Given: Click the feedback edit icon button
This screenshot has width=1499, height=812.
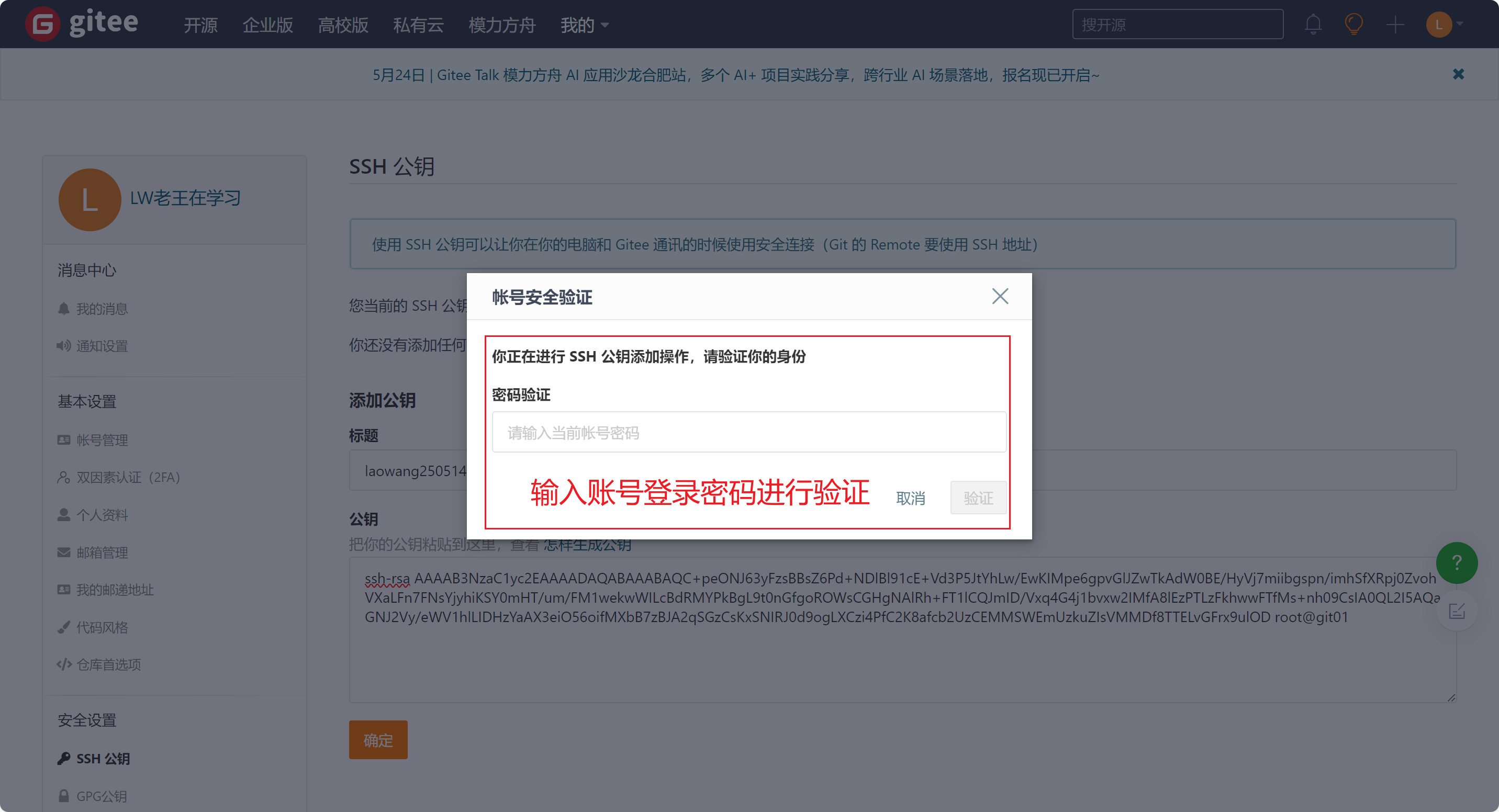Looking at the screenshot, I should [1457, 611].
